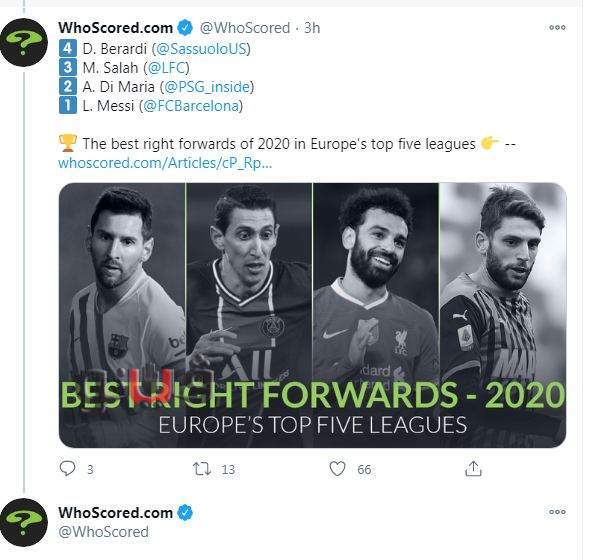Follow the whoscored.com/Articles link
600x560 pixels.
165,163
